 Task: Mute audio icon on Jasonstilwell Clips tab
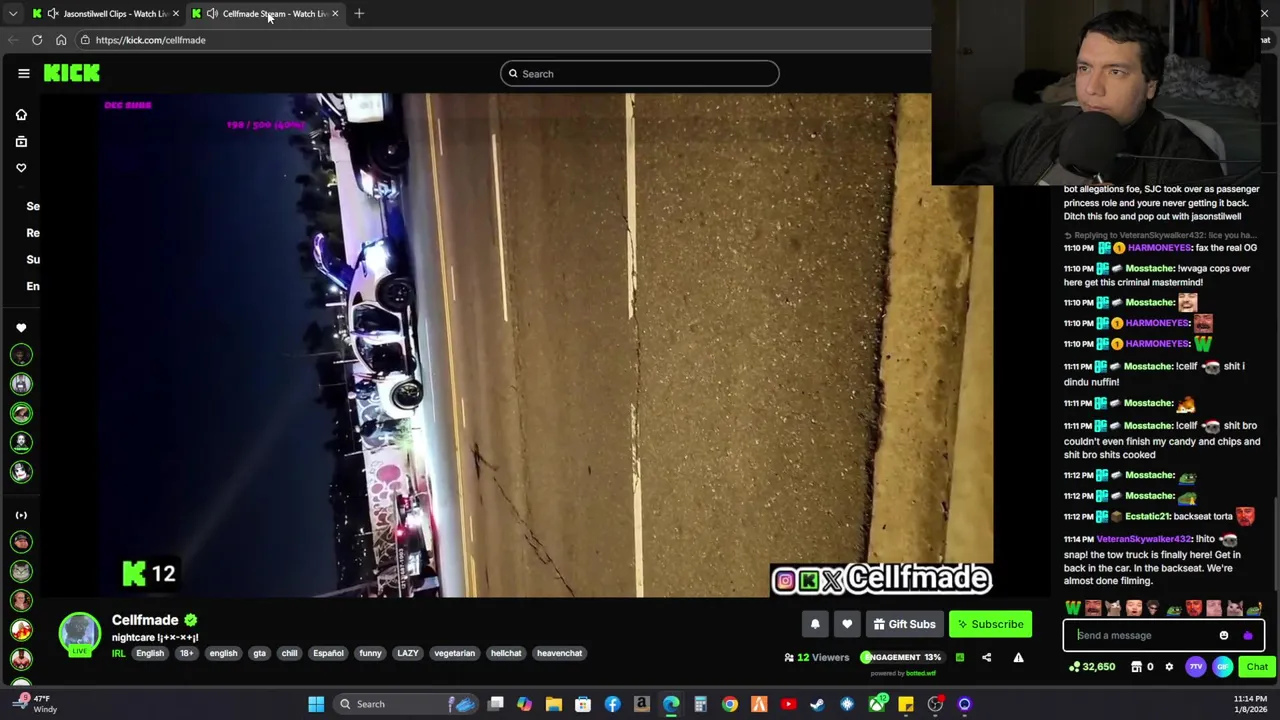pyautogui.click(x=52, y=13)
